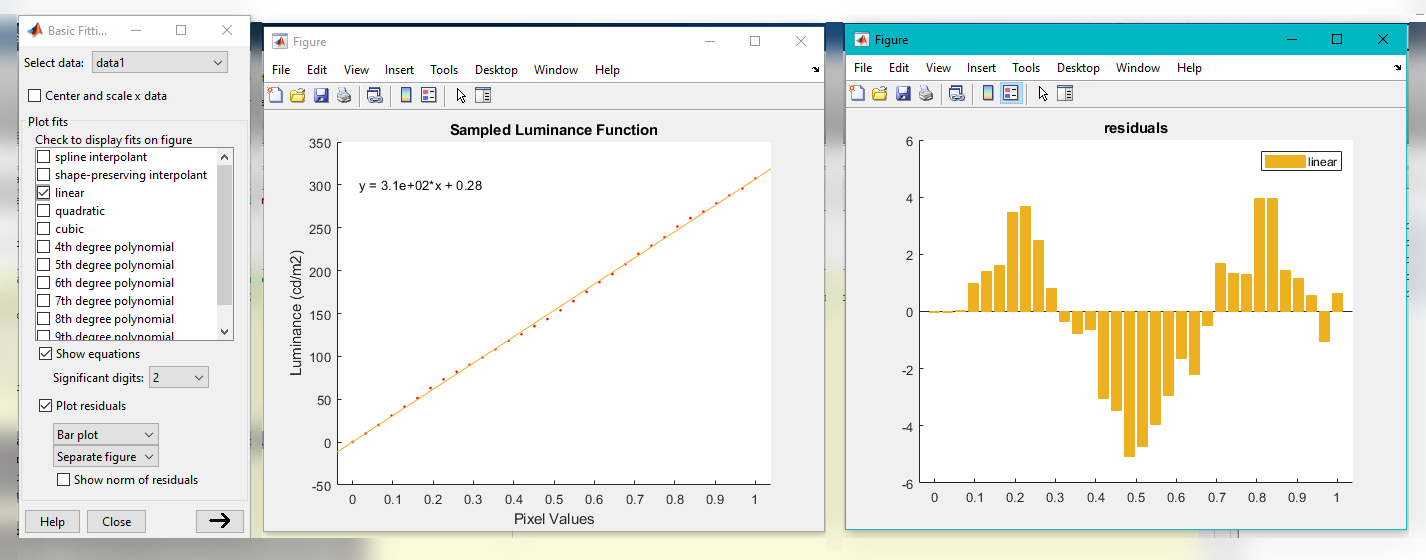Click Save Figure icon in the Sampled Luminance window
This screenshot has width=1426, height=560.
pyautogui.click(x=321, y=96)
